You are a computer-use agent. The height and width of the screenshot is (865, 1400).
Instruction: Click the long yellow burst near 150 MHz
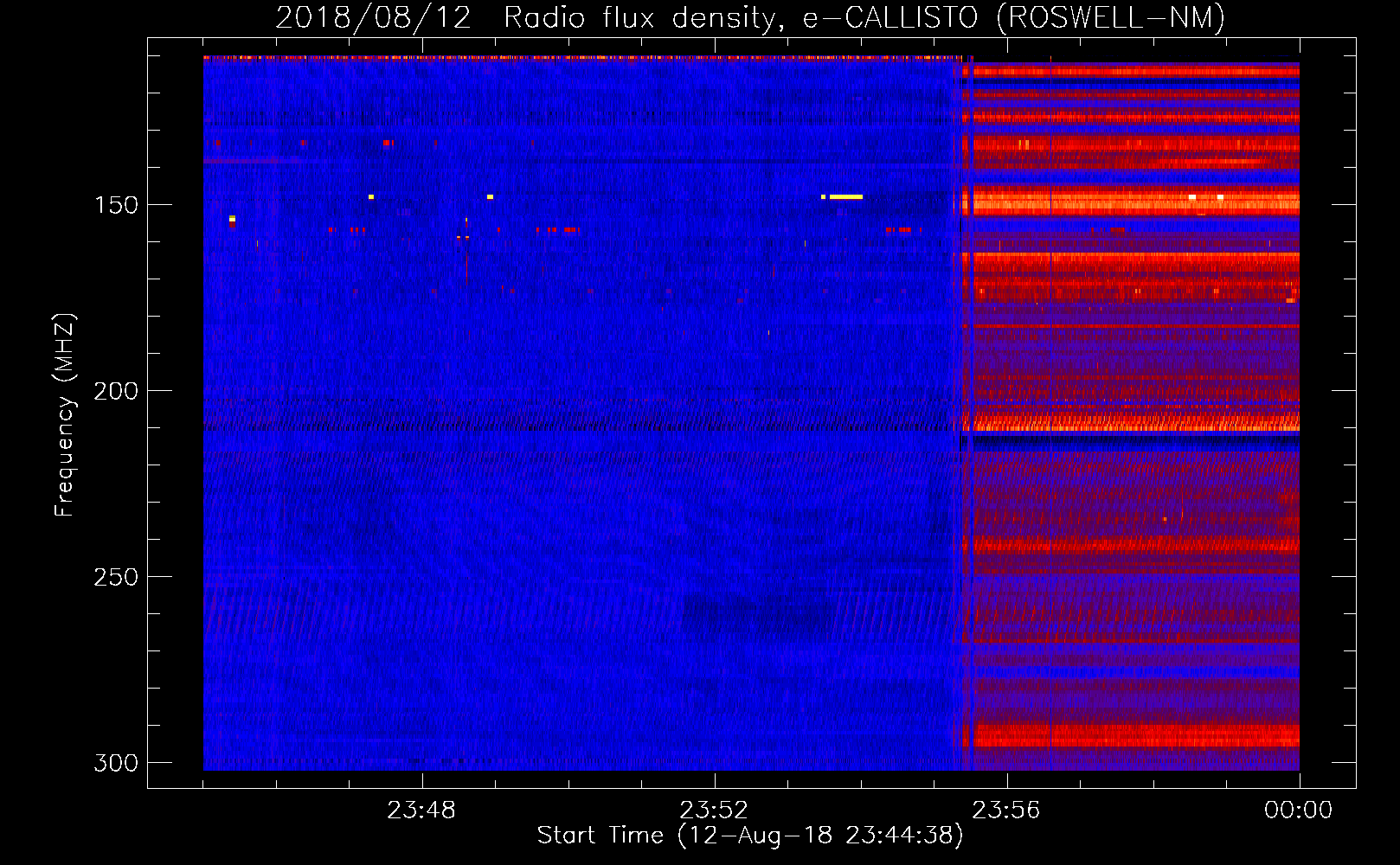click(845, 197)
